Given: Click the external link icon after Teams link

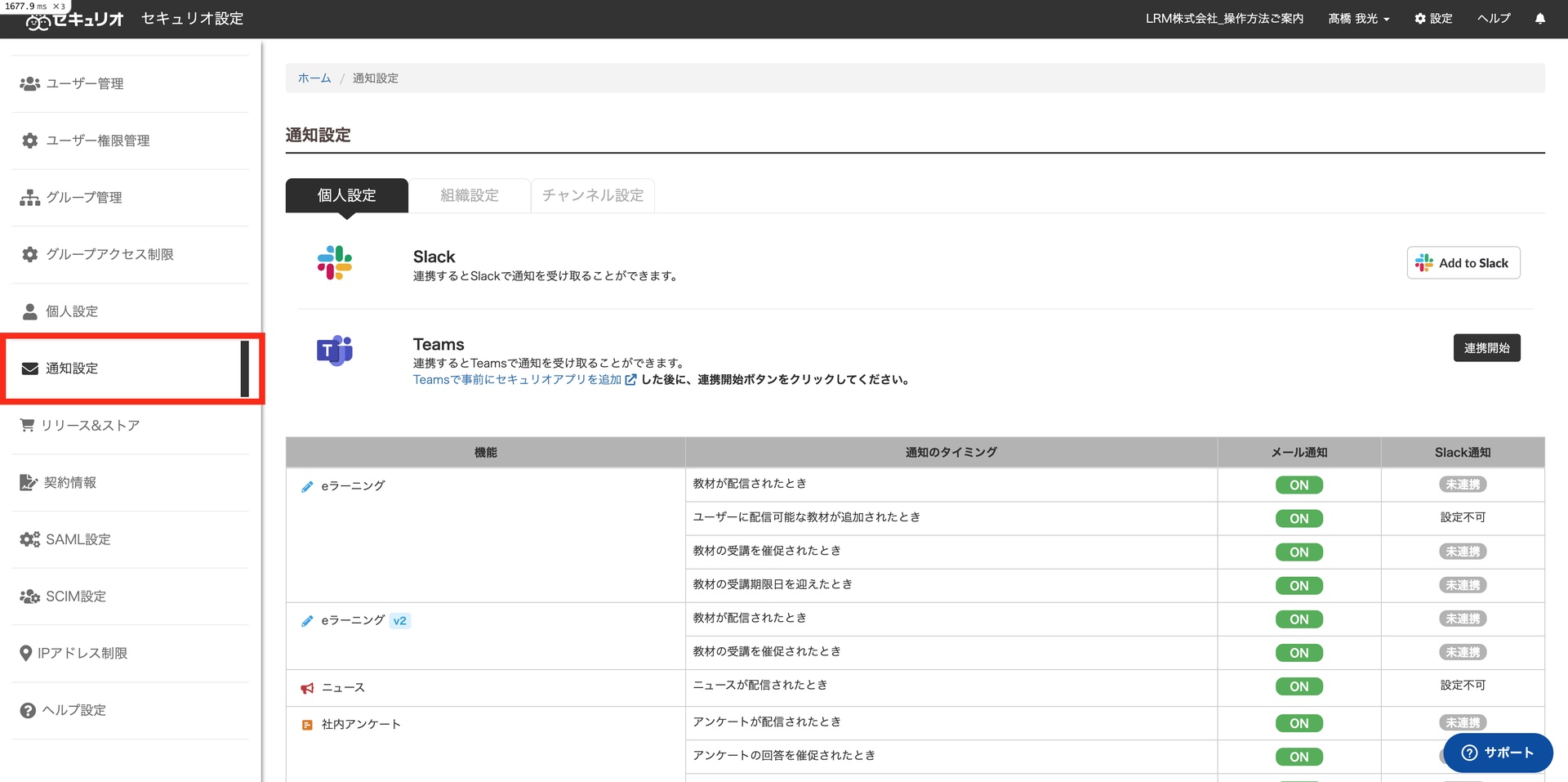Looking at the screenshot, I should tap(630, 380).
